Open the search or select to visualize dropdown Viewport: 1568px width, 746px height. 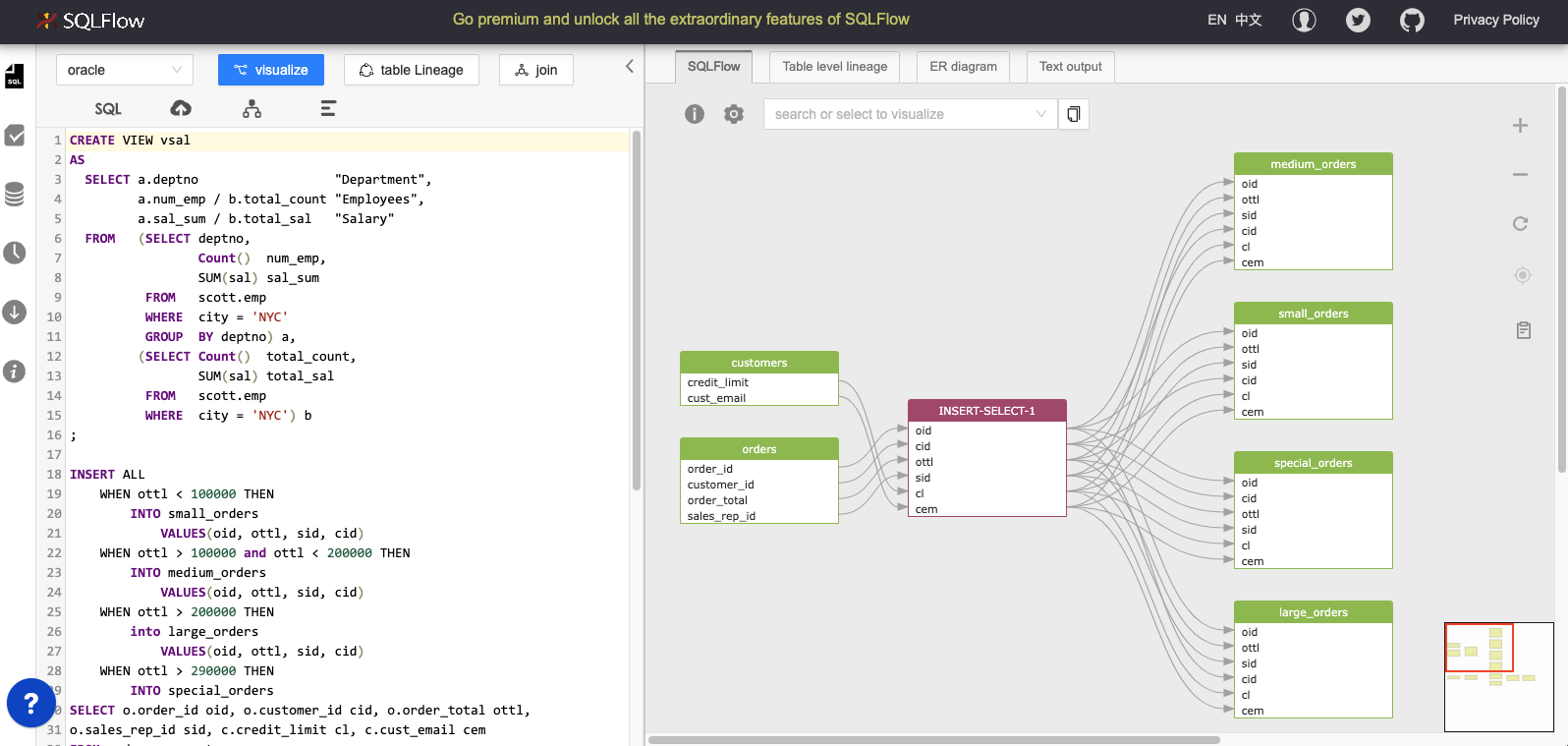pos(910,114)
